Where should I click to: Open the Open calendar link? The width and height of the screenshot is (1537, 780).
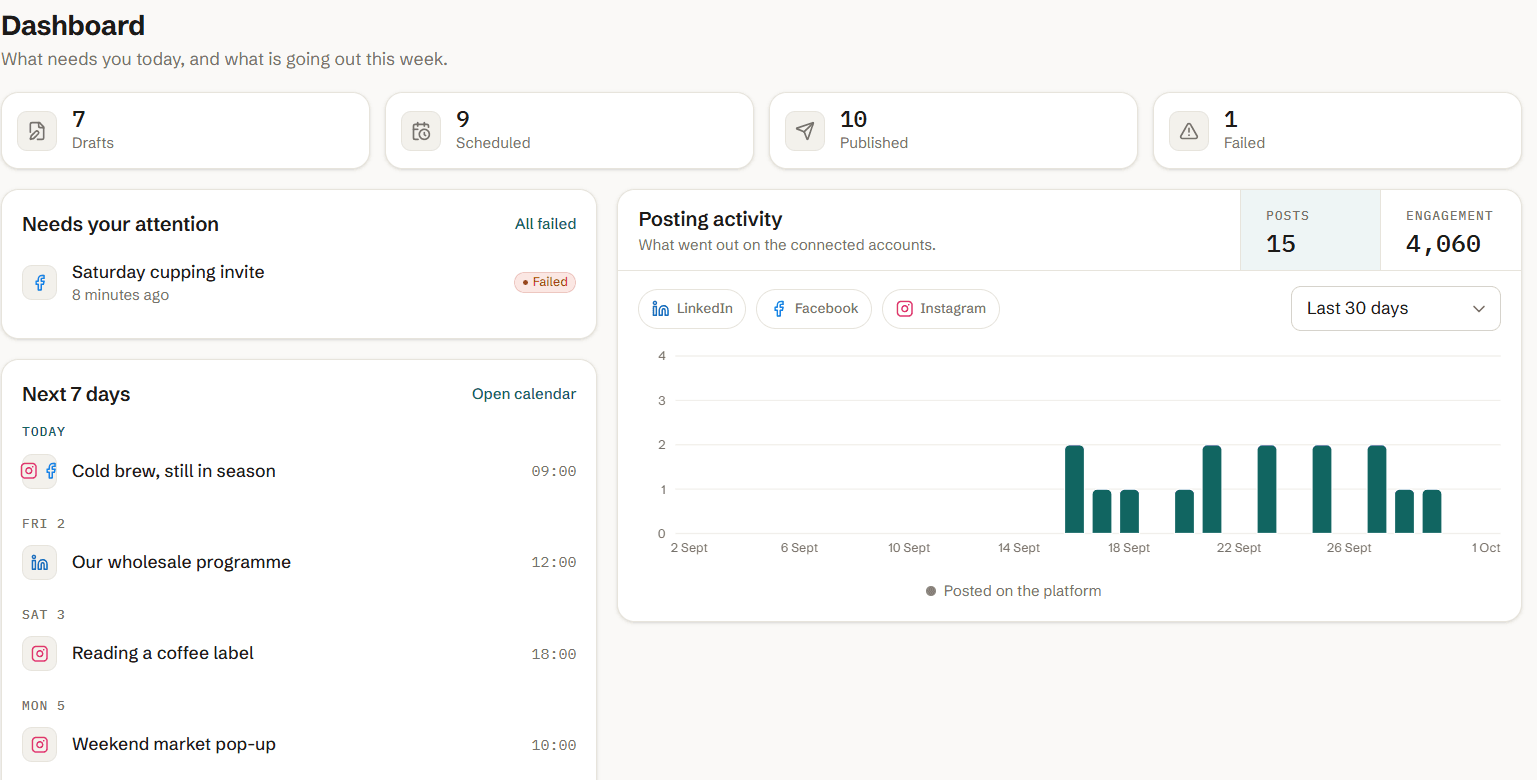point(524,394)
